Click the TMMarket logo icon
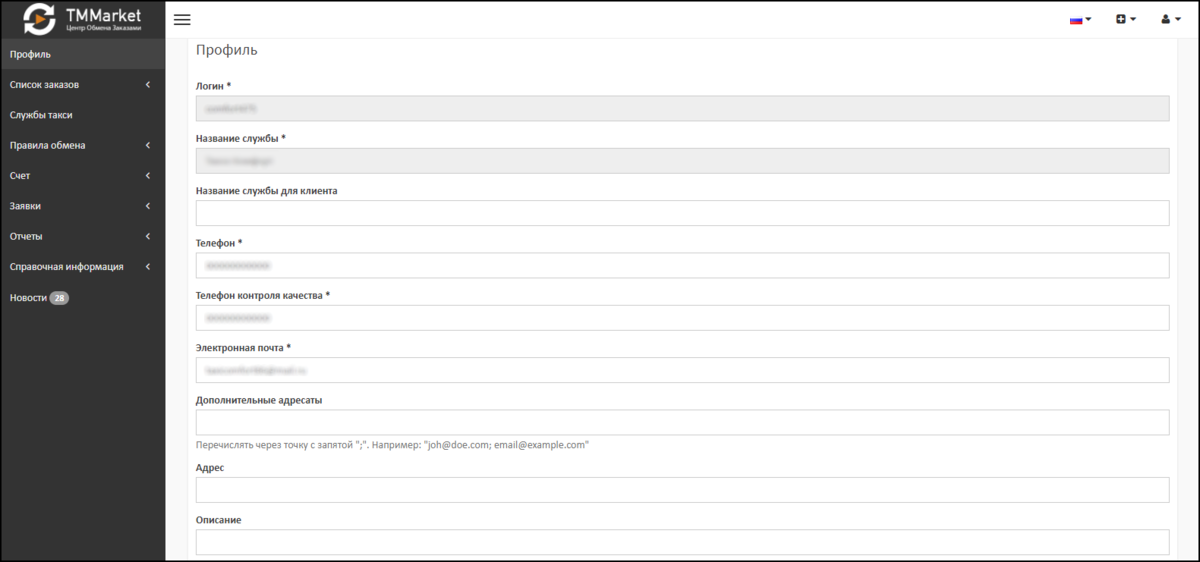The width and height of the screenshot is (1200, 562). click(x=39, y=19)
